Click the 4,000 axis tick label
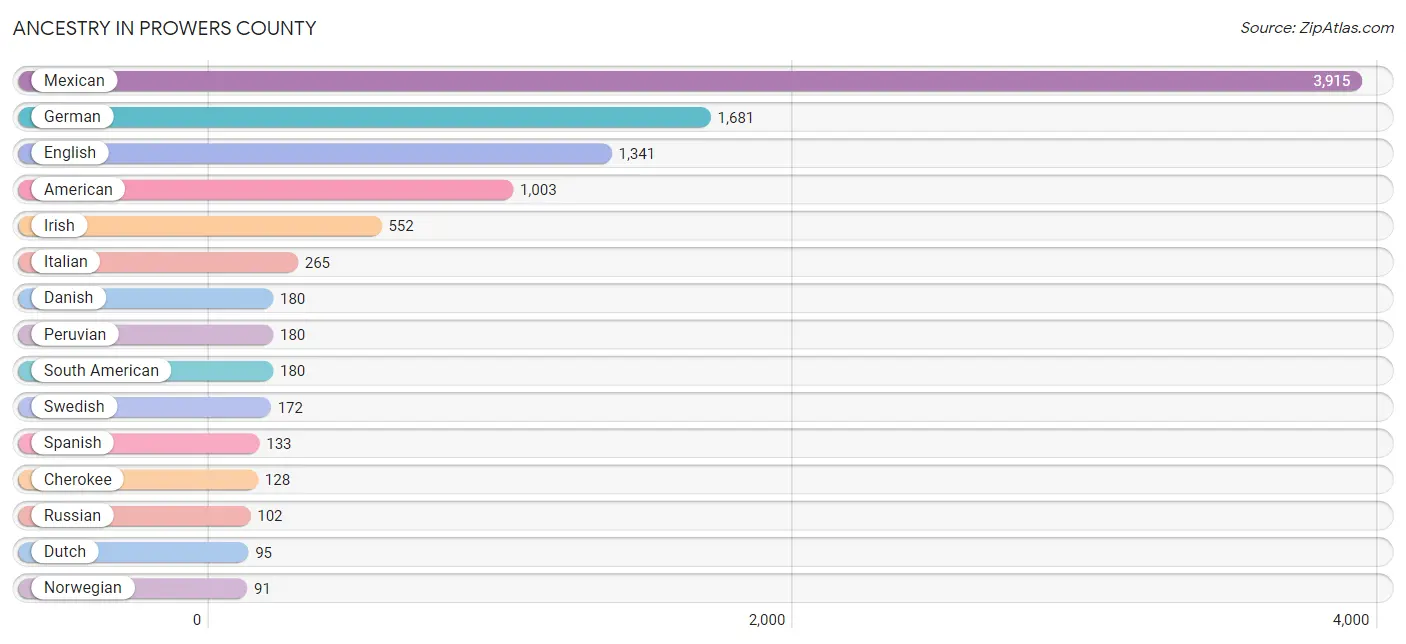 (x=1350, y=620)
